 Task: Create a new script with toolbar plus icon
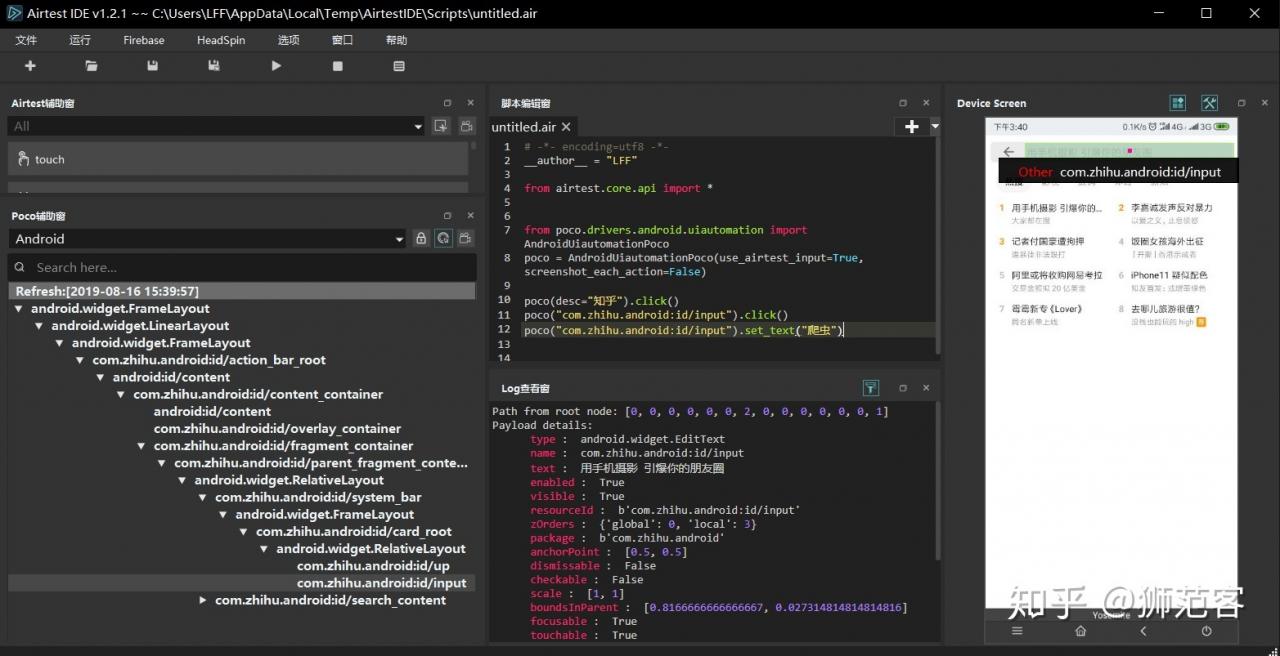30,66
